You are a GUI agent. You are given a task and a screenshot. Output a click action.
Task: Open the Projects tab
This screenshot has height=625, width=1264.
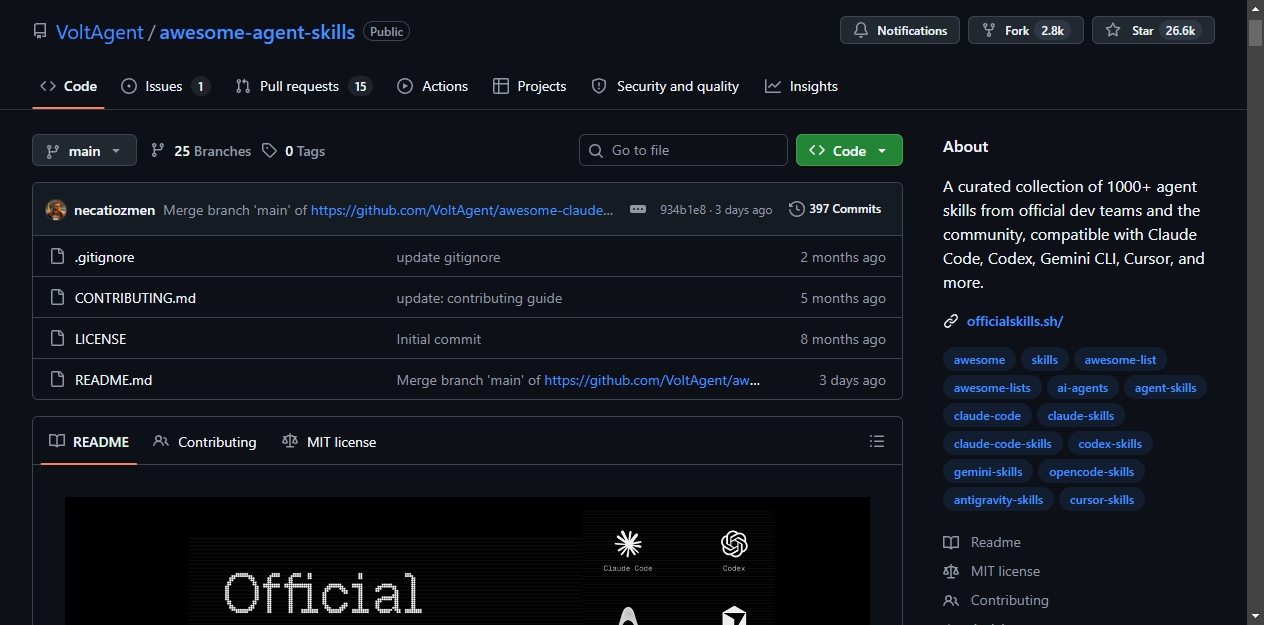tap(530, 86)
